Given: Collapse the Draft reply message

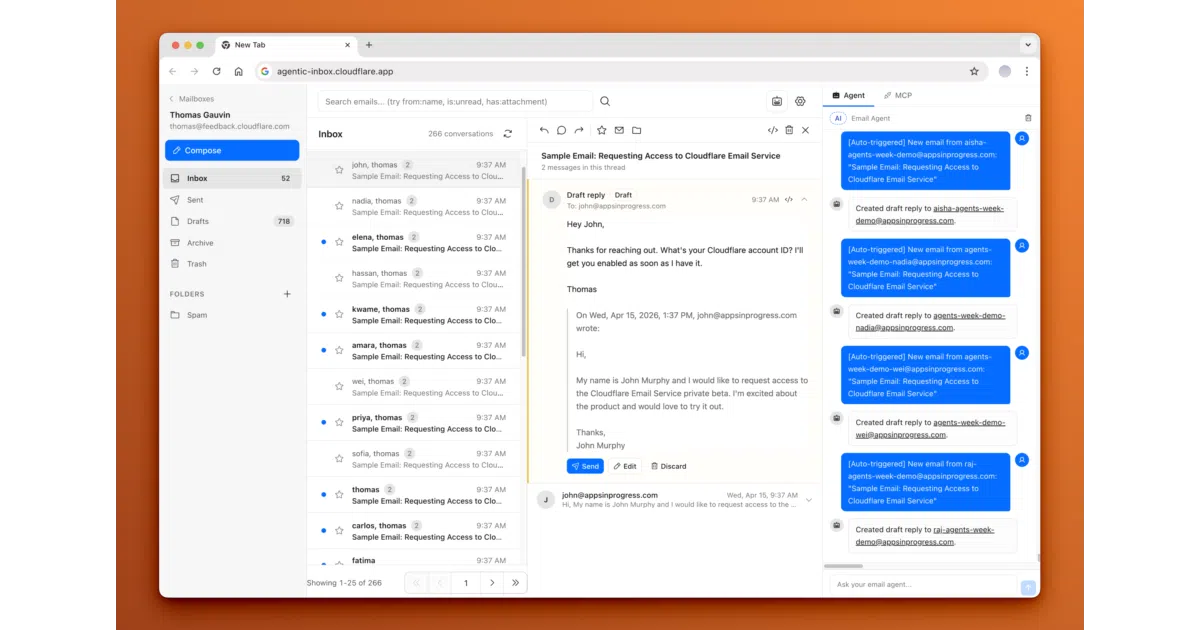Looking at the screenshot, I should point(804,200).
